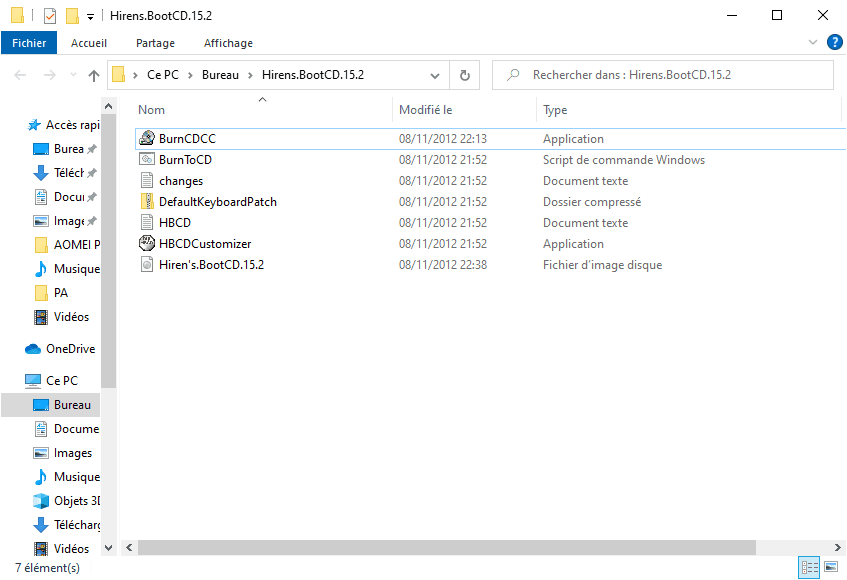Switch to Large icons view
Image resolution: width=847 pixels, height=580 pixels.
pos(831,567)
